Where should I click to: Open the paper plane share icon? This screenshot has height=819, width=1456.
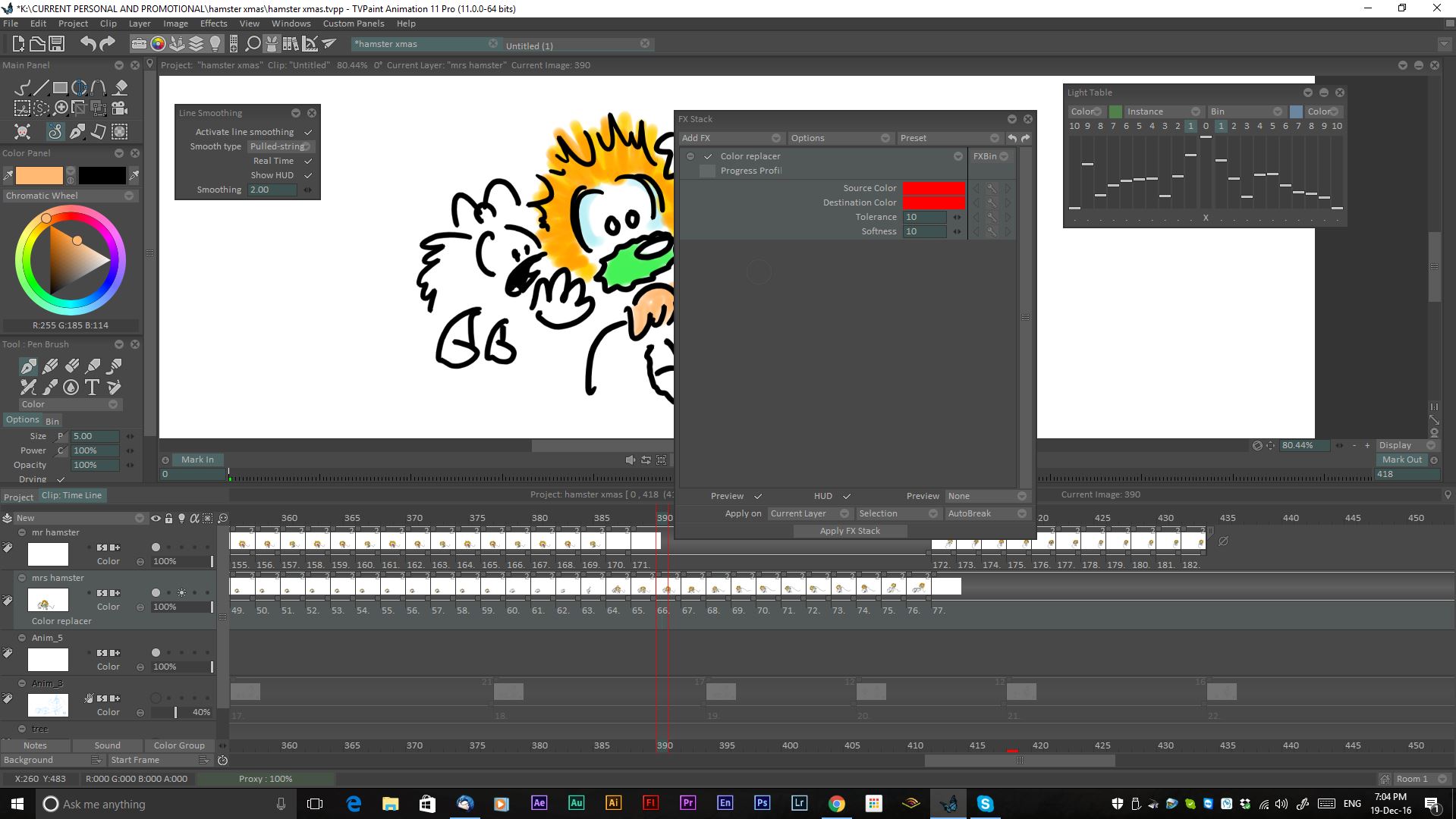[329, 44]
